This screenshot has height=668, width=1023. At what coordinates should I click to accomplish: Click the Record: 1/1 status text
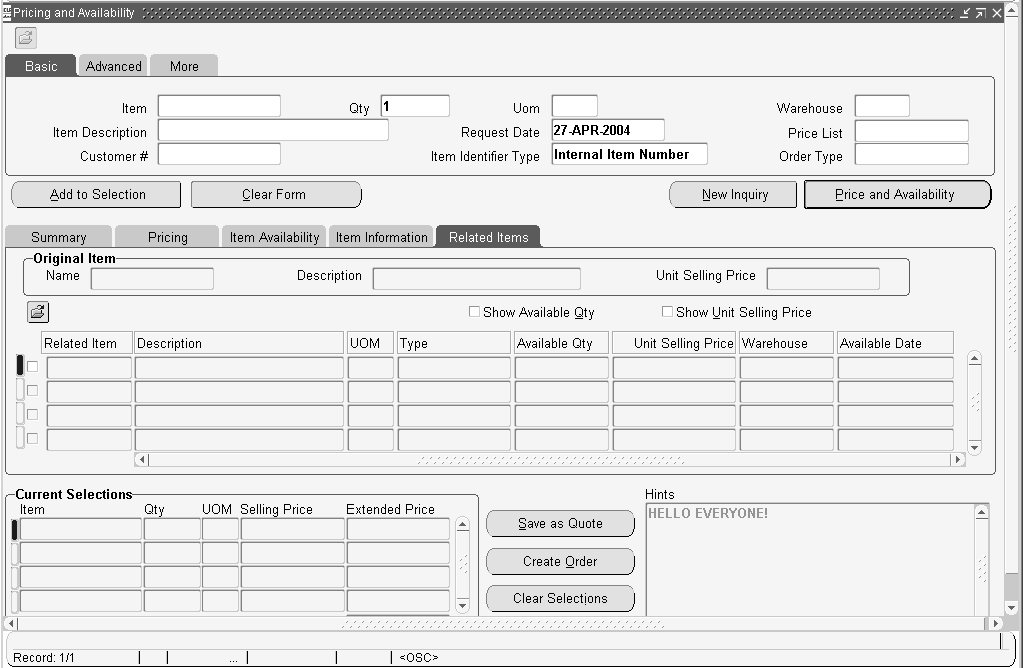pyautogui.click(x=44, y=658)
